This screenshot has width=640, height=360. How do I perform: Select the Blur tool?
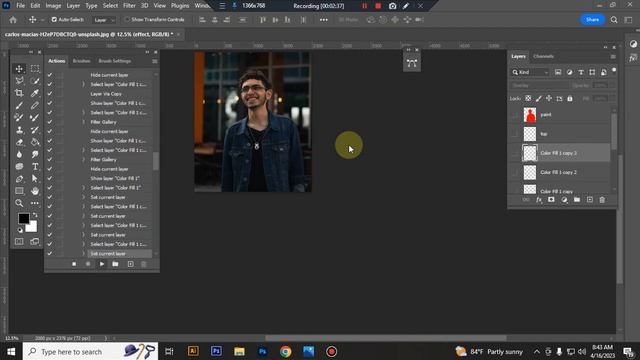[19, 154]
